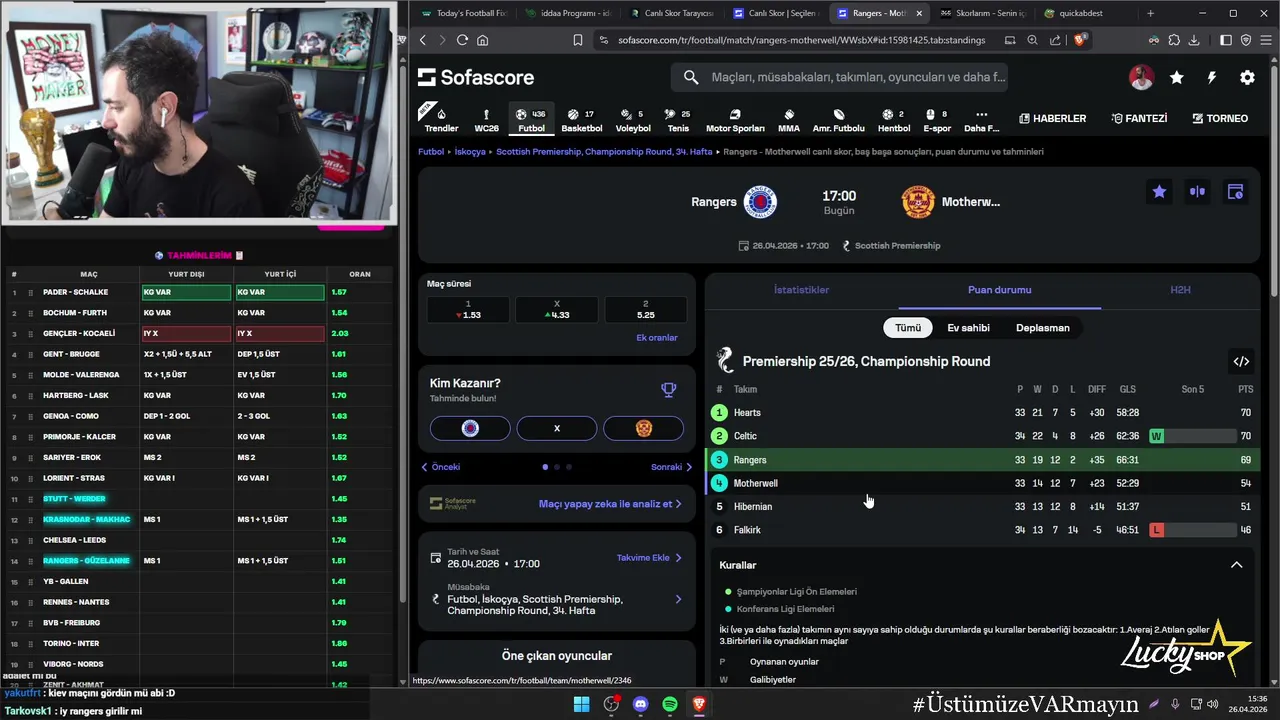Screen dimensions: 1280x720
Task: Pick the 1 odds at 1.53
Action: (x=468, y=309)
